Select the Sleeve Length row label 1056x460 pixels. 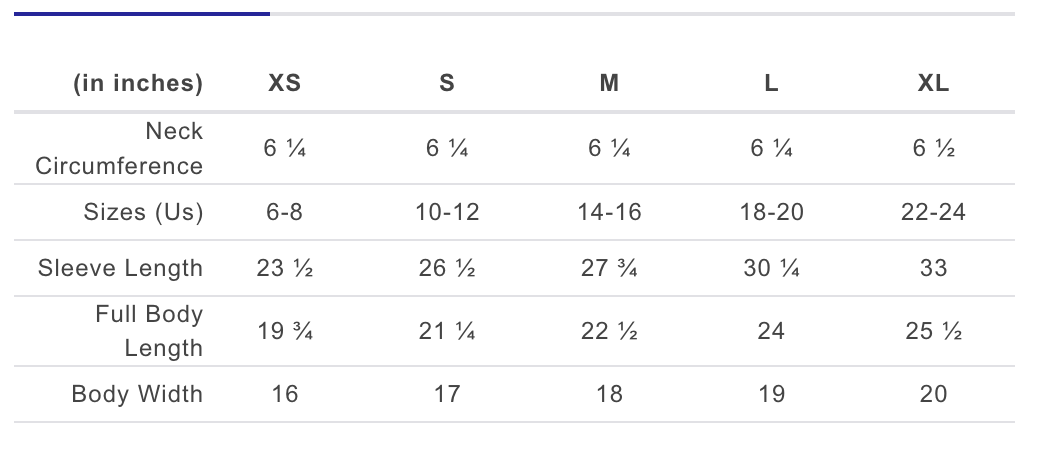[x=121, y=268]
